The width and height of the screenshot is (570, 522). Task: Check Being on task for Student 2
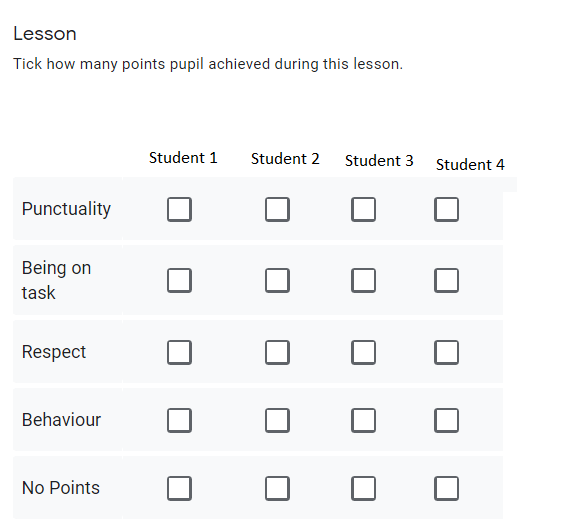coord(277,280)
